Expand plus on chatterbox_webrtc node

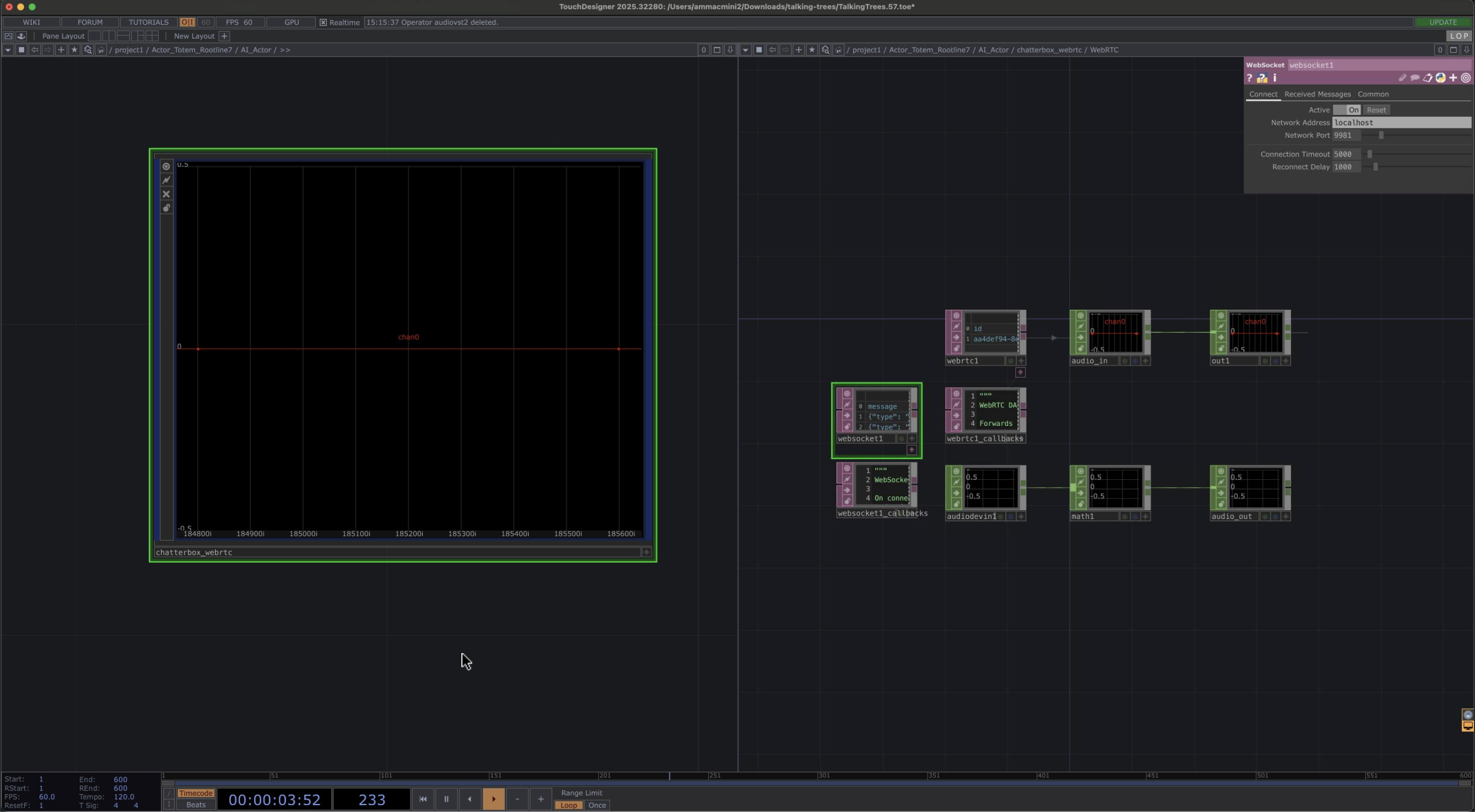[x=647, y=552]
